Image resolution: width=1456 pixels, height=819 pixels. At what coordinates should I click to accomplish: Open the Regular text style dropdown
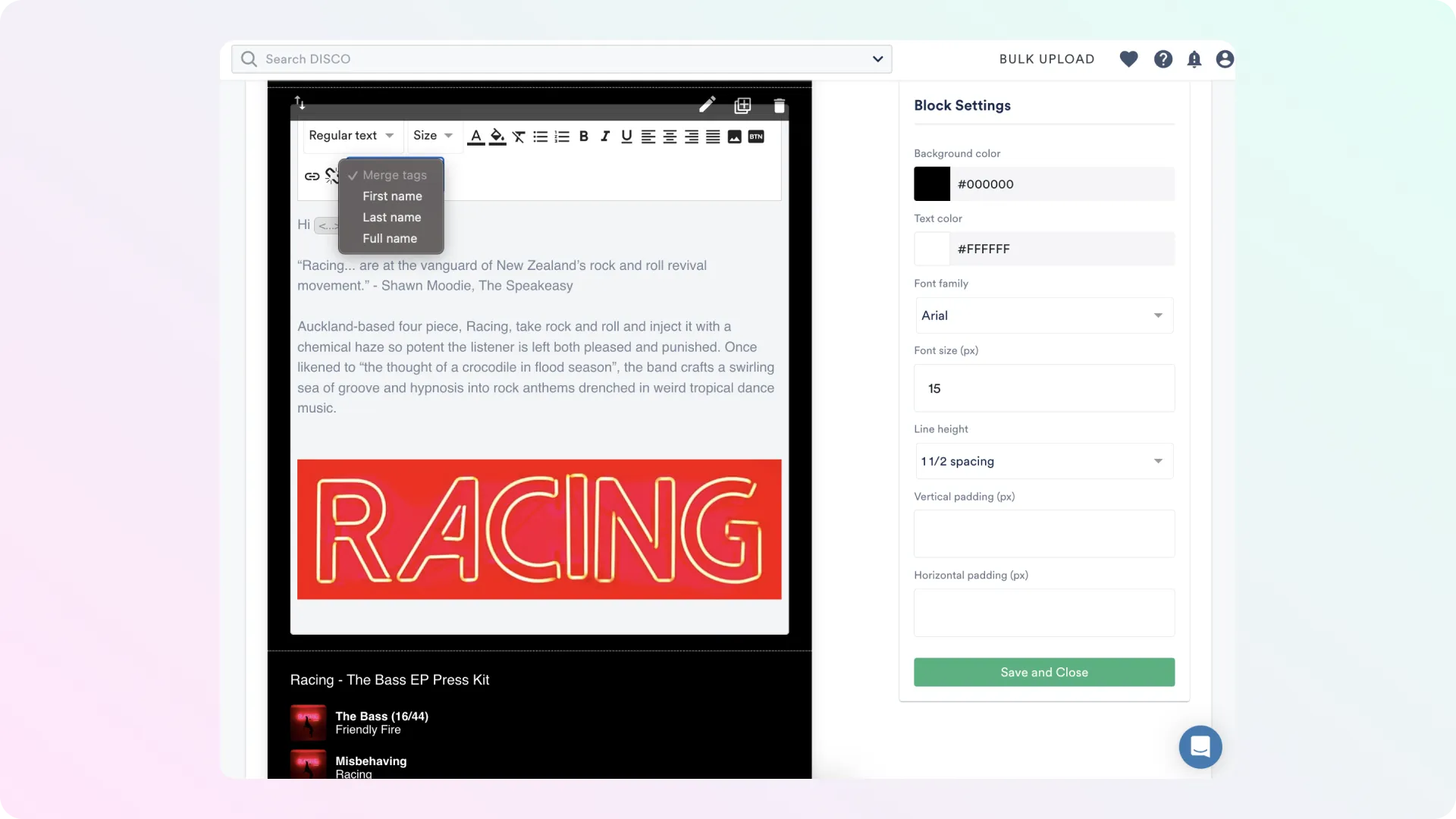(350, 136)
